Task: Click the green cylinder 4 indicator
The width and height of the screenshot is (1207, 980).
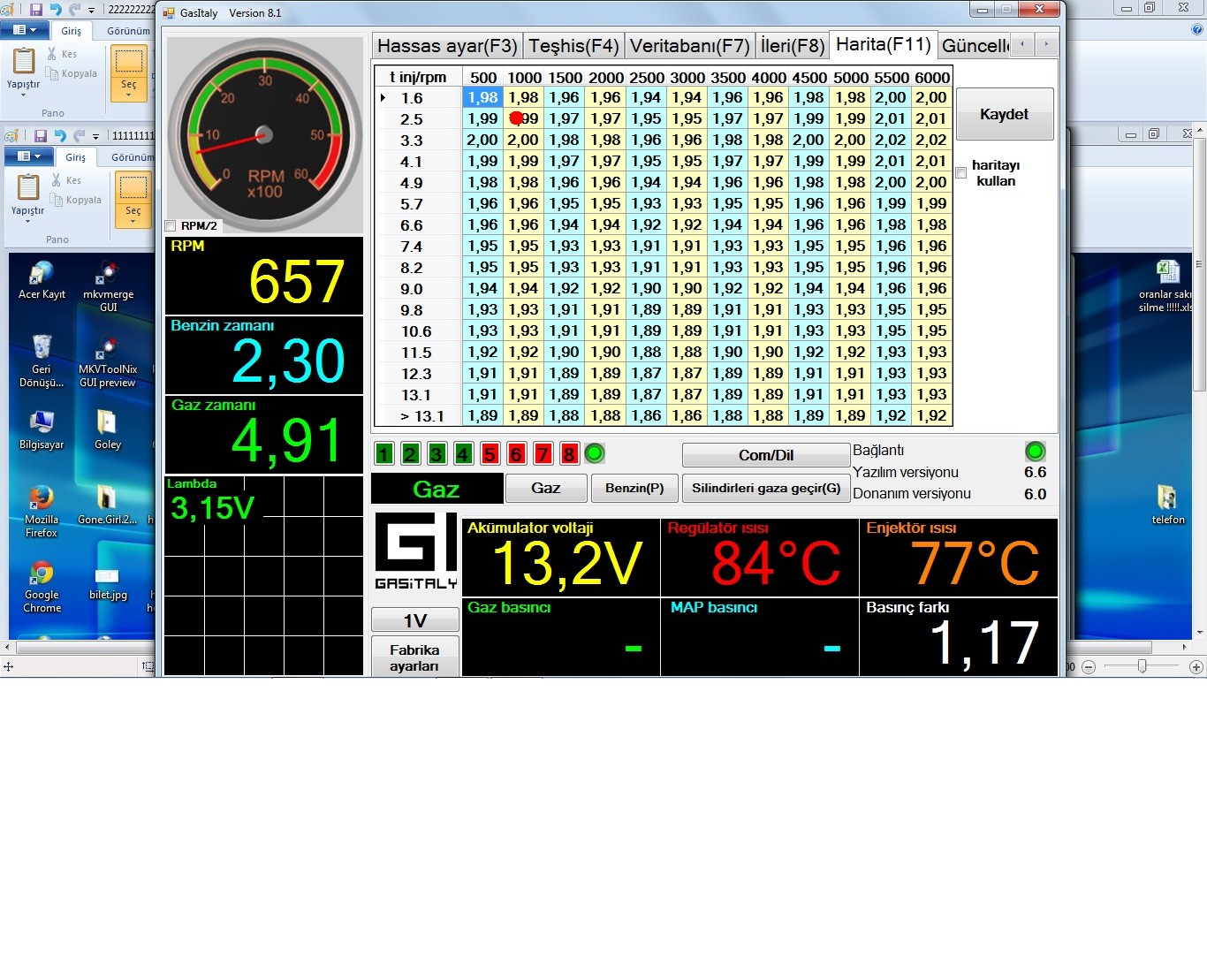Action: pos(463,454)
